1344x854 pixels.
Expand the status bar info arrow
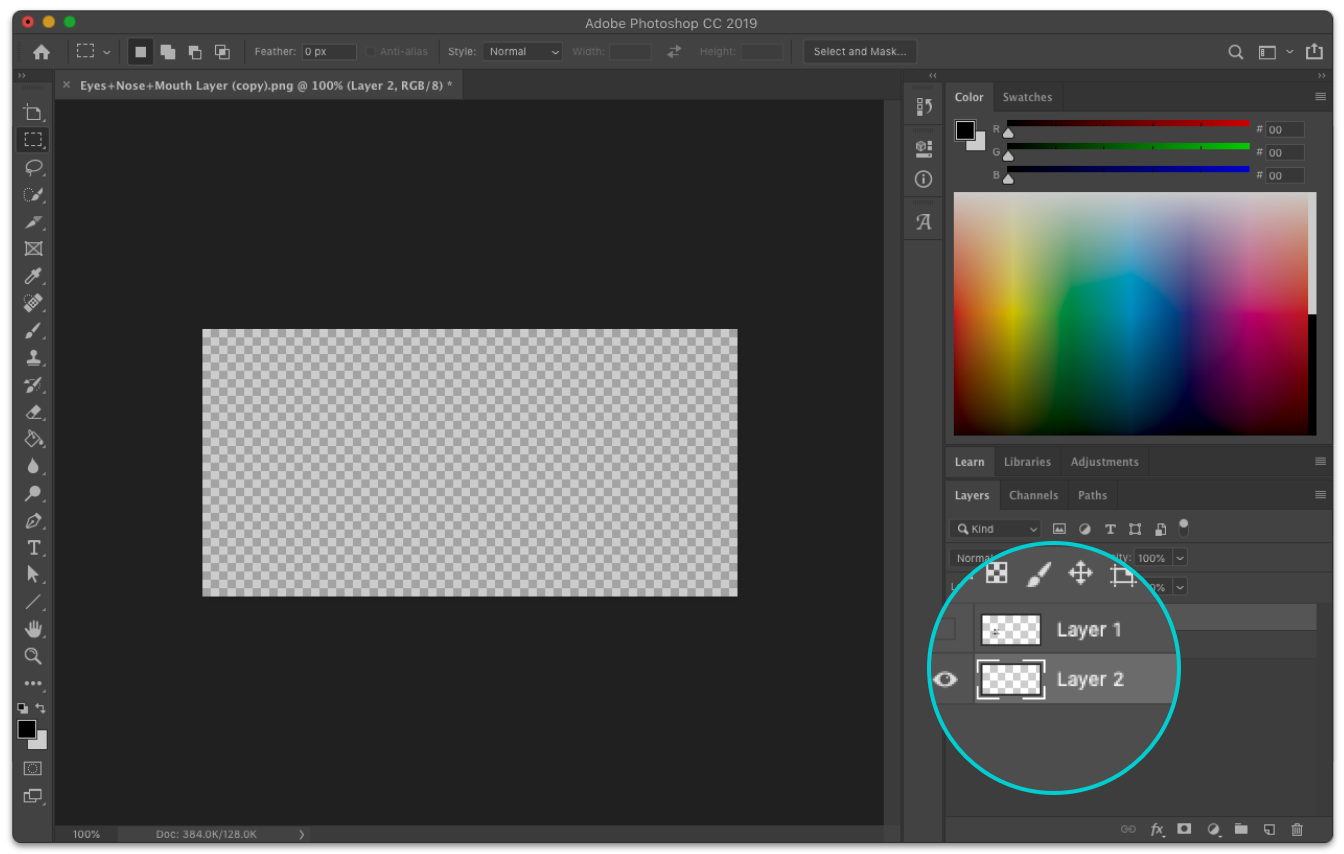pyautogui.click(x=302, y=834)
